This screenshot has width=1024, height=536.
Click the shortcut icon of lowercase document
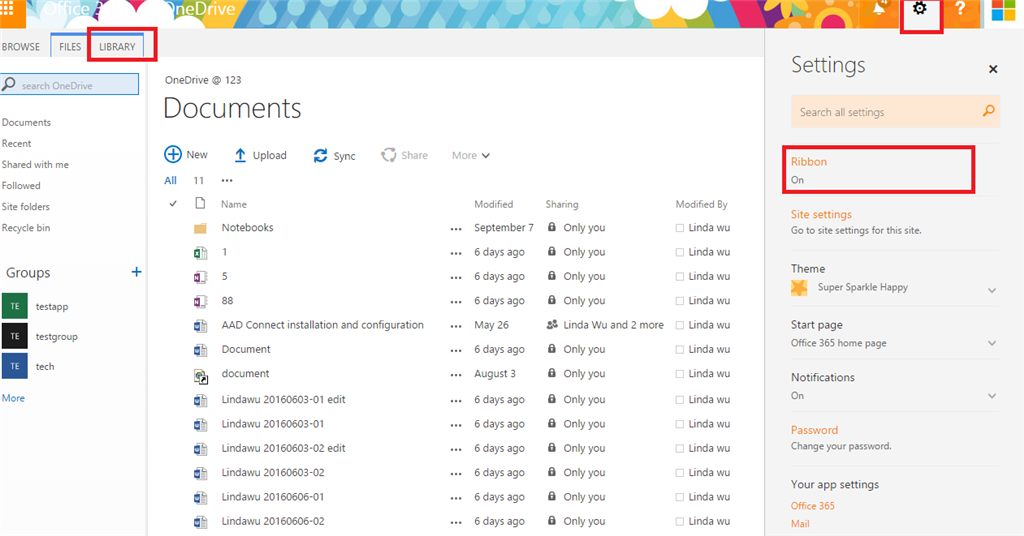click(200, 376)
